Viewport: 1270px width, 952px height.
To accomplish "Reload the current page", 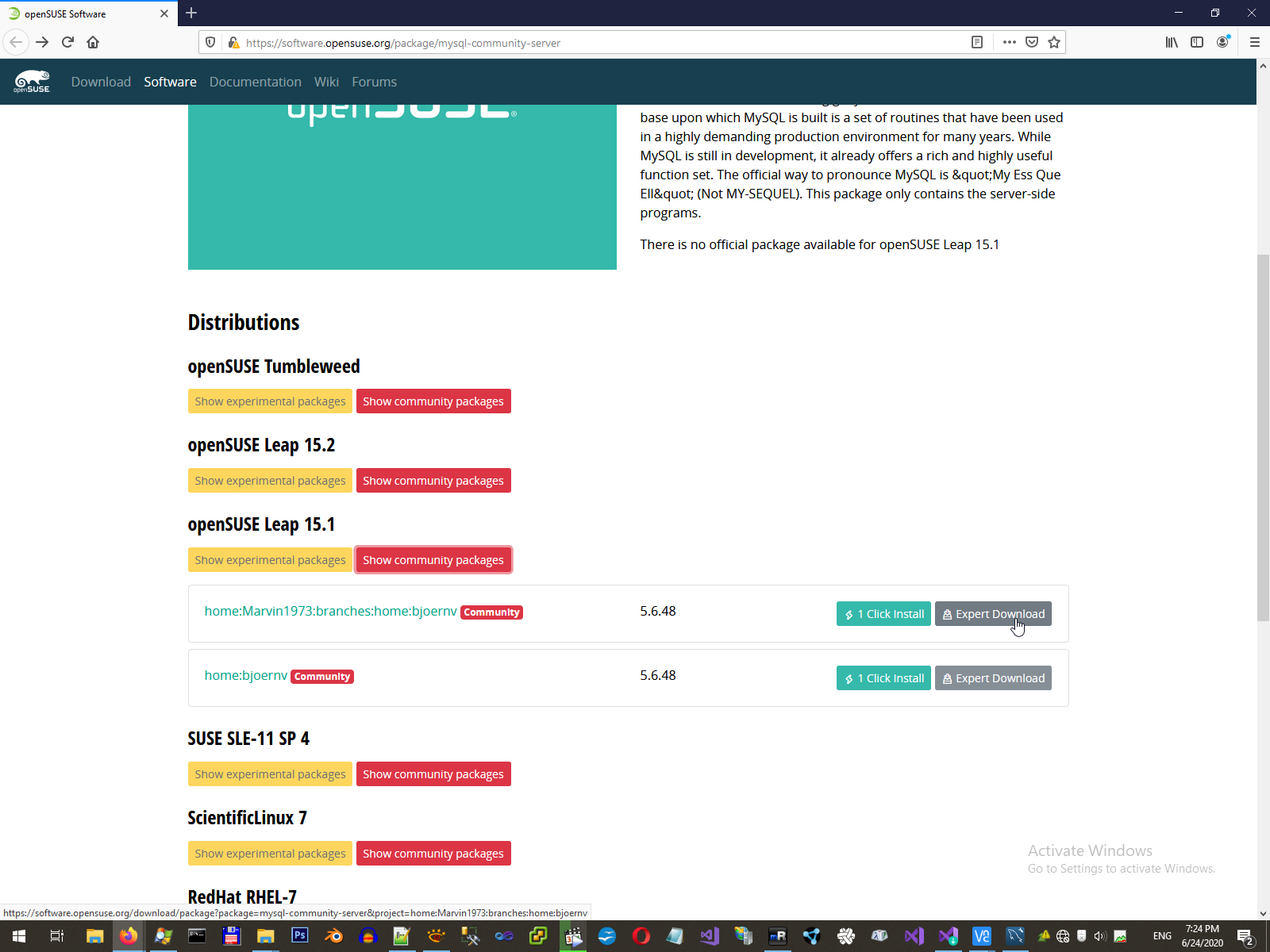I will point(67,42).
